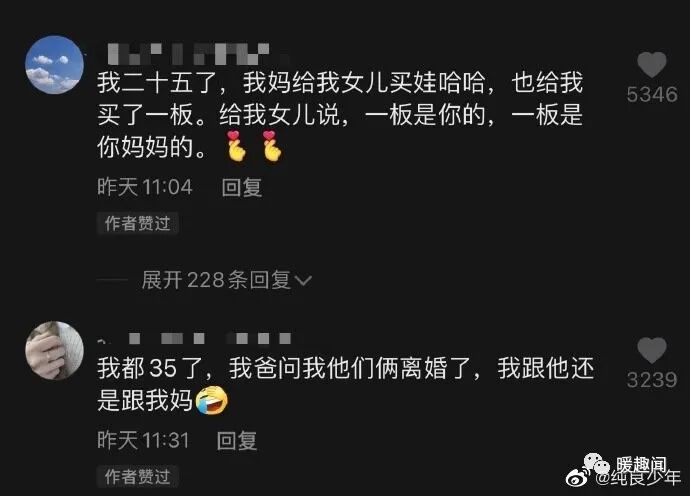Screen dimensions: 690x496
Task: Reply to the comment posted 昨天 11:31
Action: click(237, 441)
